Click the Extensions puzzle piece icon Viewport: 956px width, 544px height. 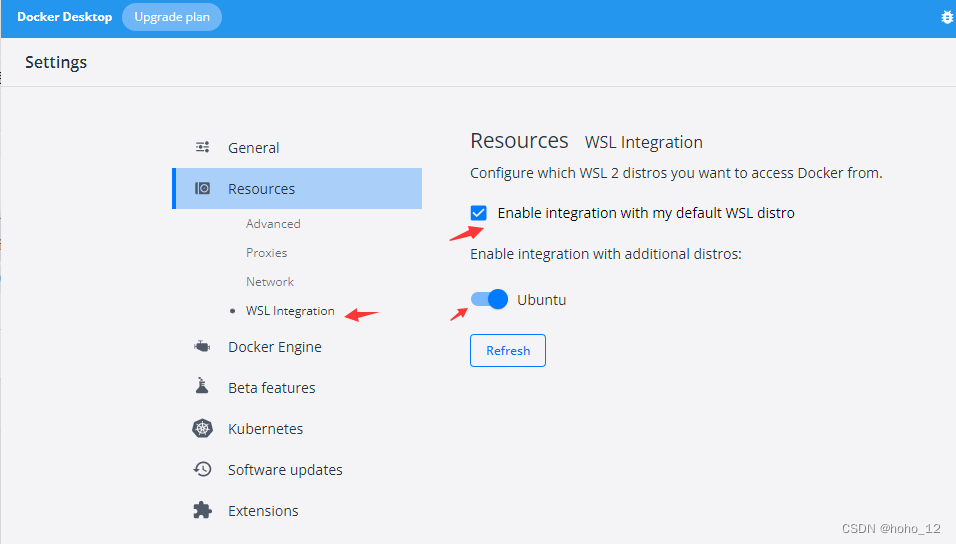pos(202,510)
